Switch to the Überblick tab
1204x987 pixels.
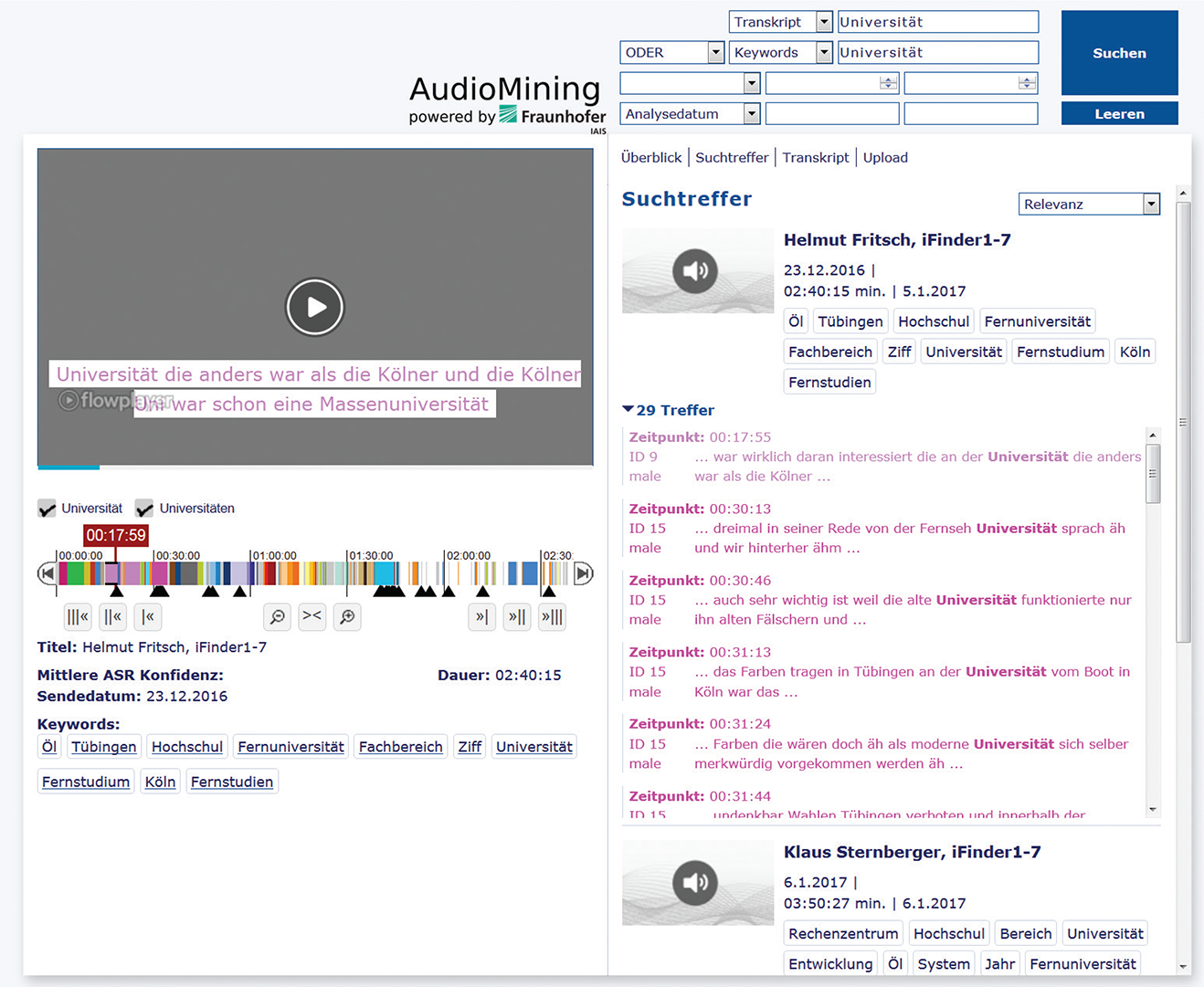pos(651,157)
